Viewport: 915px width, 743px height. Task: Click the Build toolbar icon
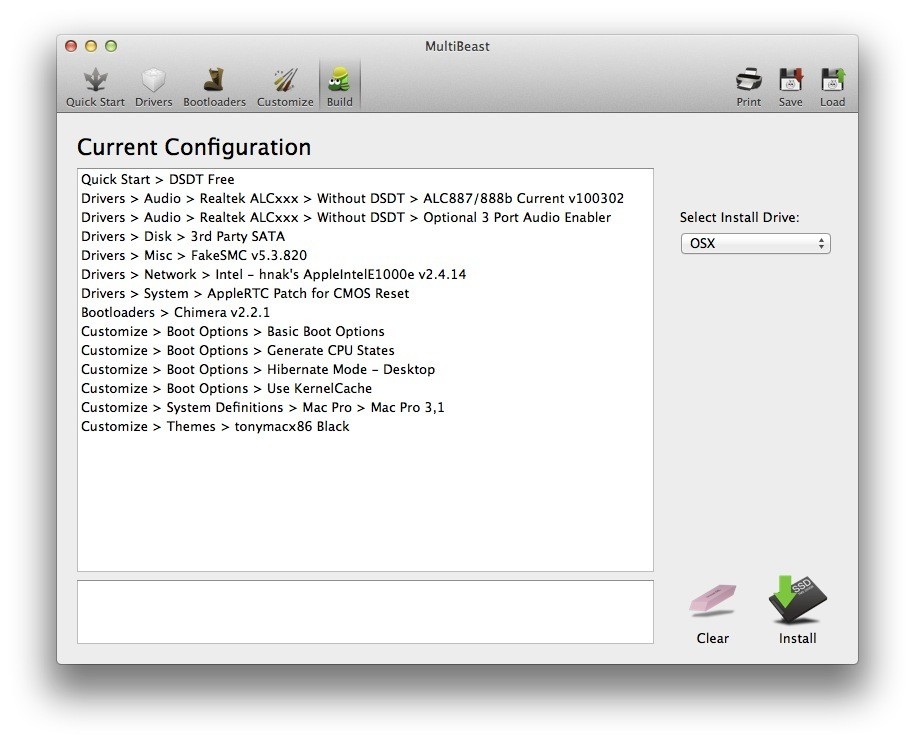tap(340, 86)
